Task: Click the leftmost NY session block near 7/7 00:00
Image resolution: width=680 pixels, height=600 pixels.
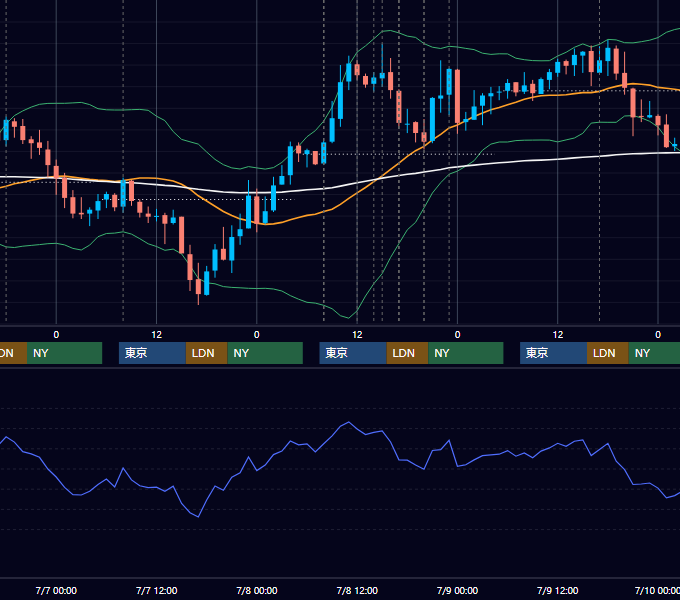Action: pyautogui.click(x=64, y=353)
